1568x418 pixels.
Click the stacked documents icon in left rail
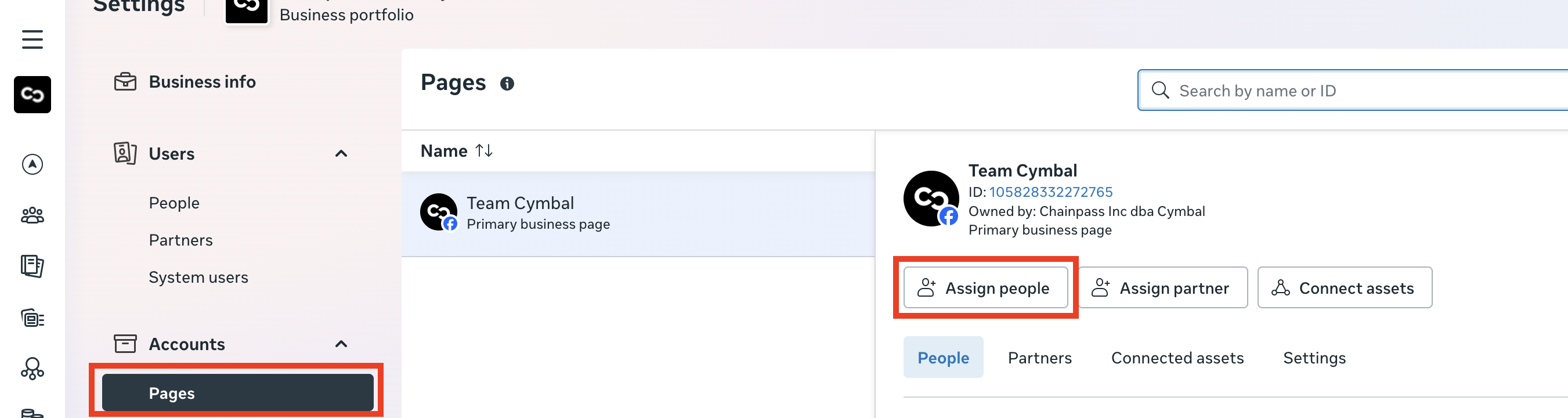[32, 318]
